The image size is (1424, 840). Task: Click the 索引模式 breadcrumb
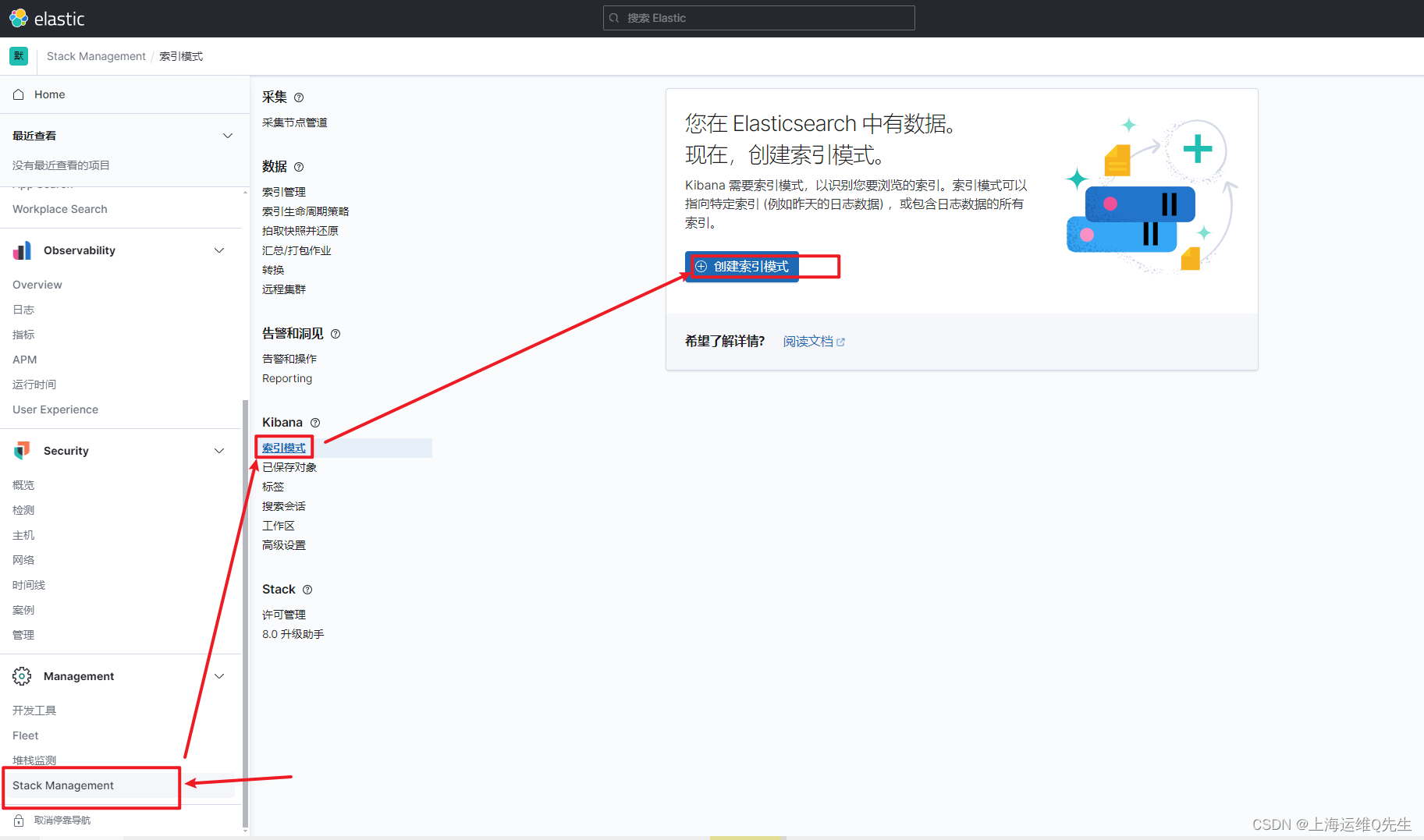point(181,56)
